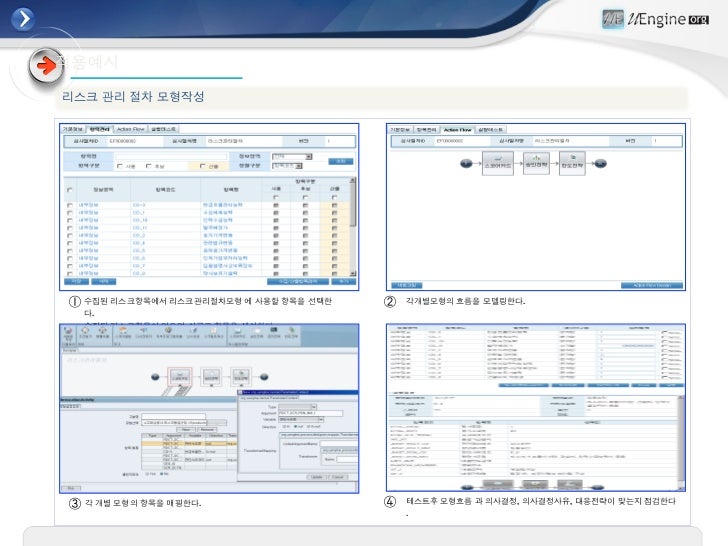
Task: Open the 정렬구분 dropdown in search form
Action: (287, 166)
